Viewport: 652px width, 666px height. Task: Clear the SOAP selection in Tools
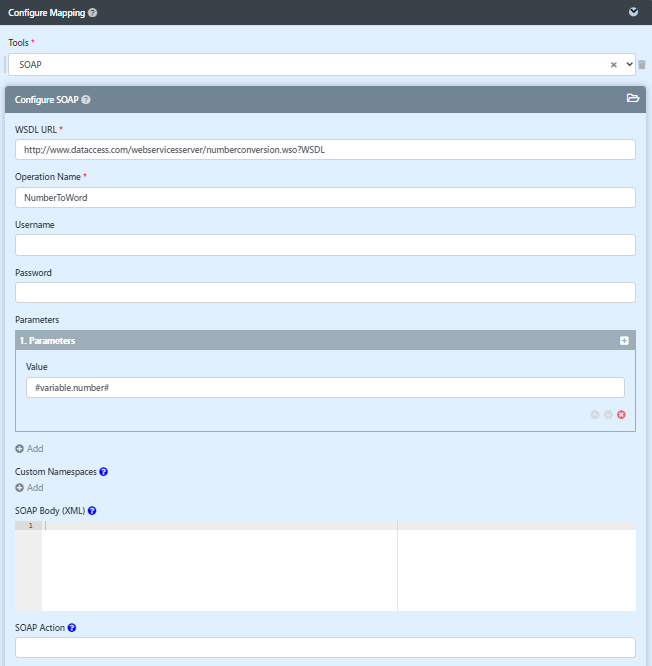pos(613,65)
